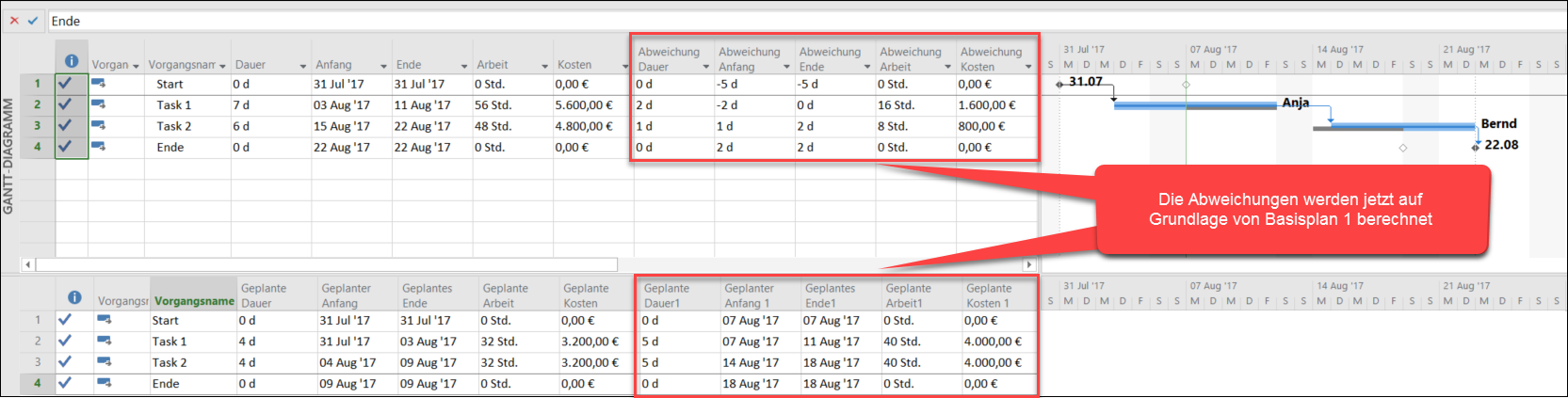1568x398 pixels.
Task: Click task mode icon for Start in lower pane
Action: (x=104, y=320)
